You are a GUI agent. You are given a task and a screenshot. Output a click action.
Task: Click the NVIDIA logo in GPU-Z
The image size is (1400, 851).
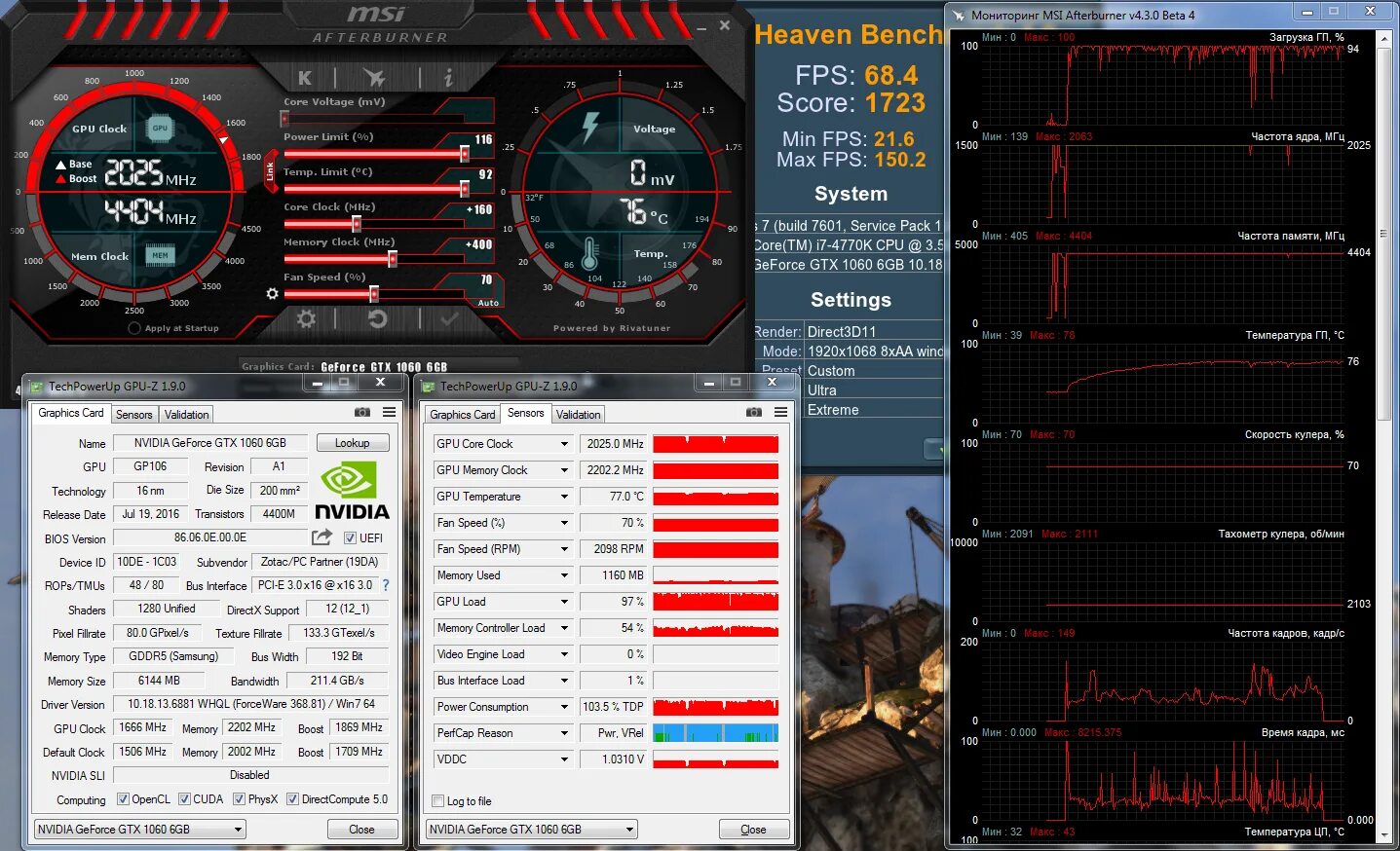coord(352,492)
